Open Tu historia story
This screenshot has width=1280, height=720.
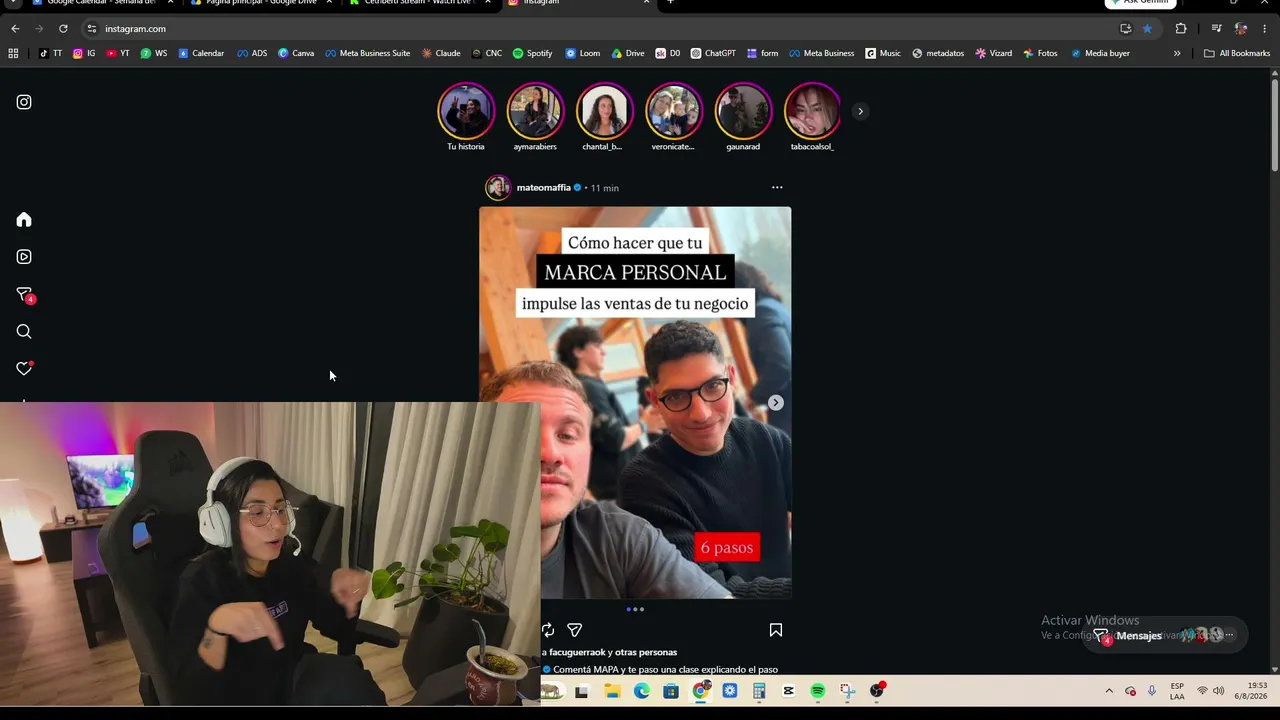[x=466, y=117]
